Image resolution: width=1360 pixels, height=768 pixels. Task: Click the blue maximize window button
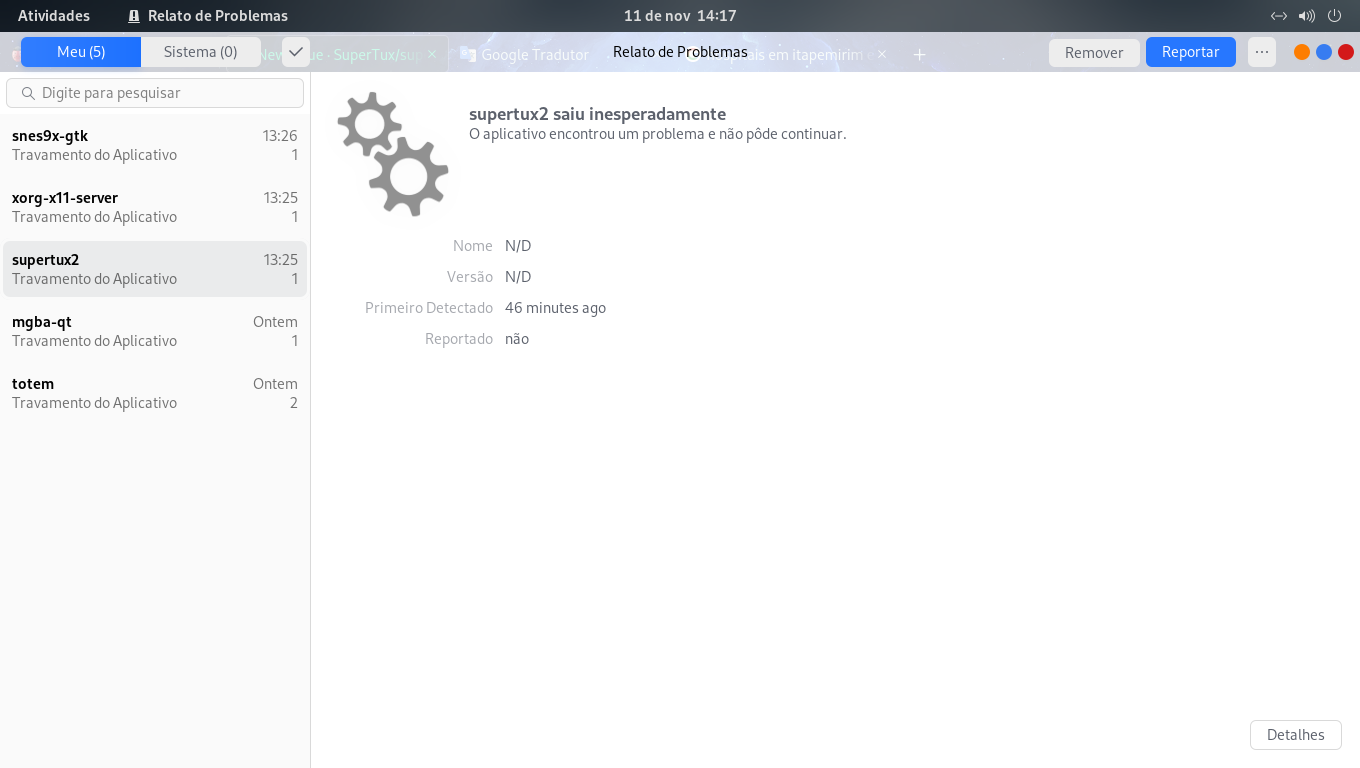click(1324, 52)
